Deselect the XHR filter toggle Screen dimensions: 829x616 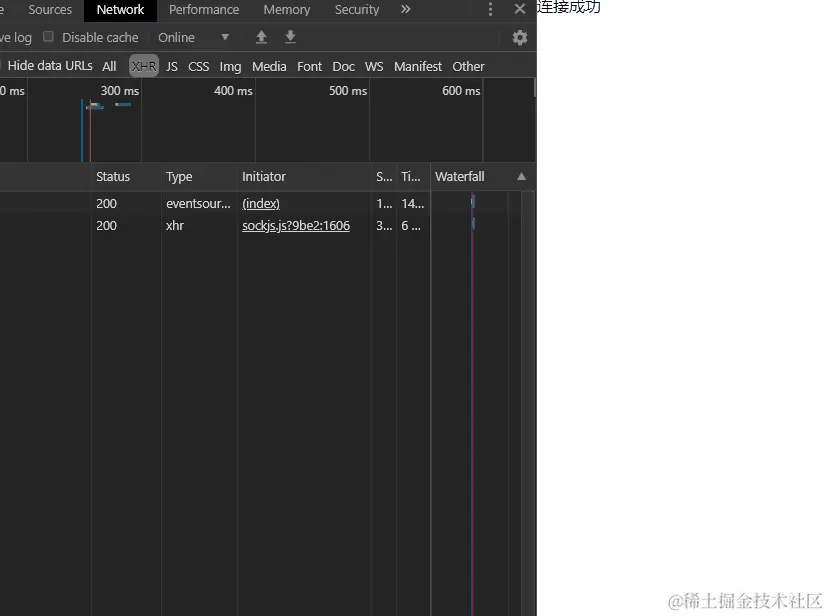click(143, 66)
